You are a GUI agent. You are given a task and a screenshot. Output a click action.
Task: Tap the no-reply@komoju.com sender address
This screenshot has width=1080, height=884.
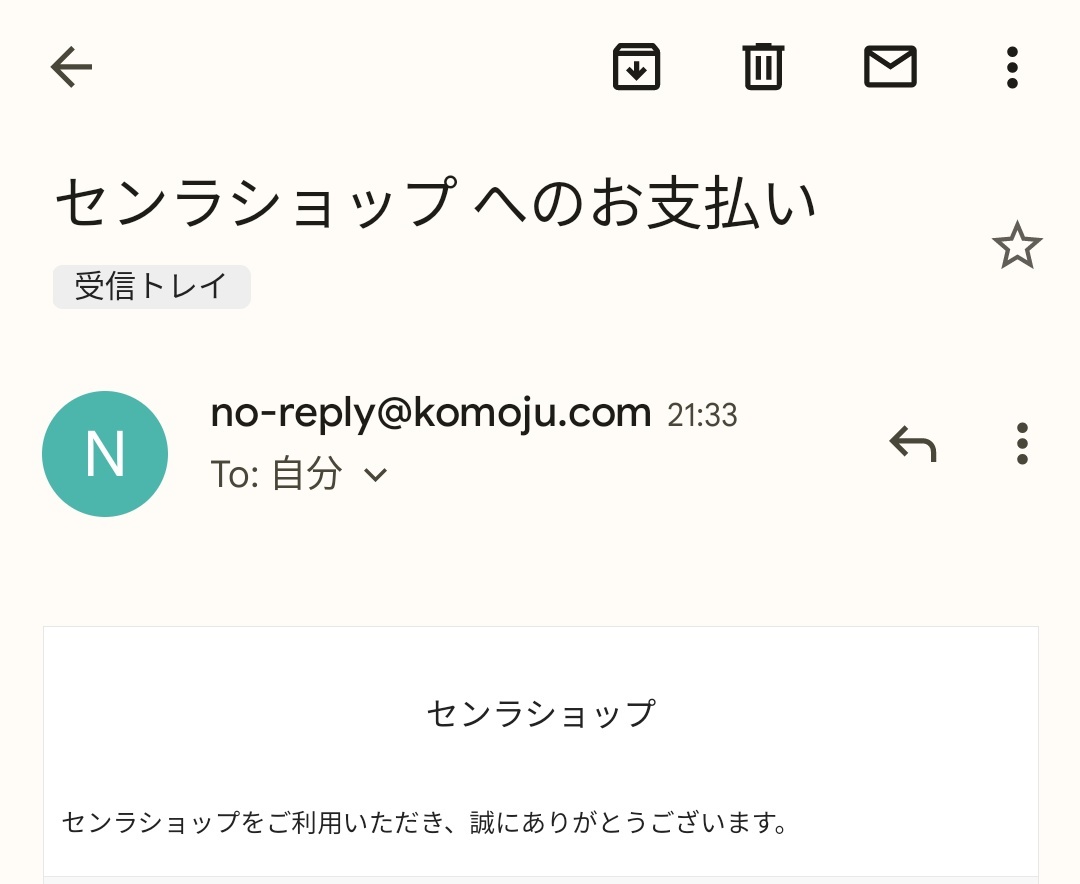431,412
